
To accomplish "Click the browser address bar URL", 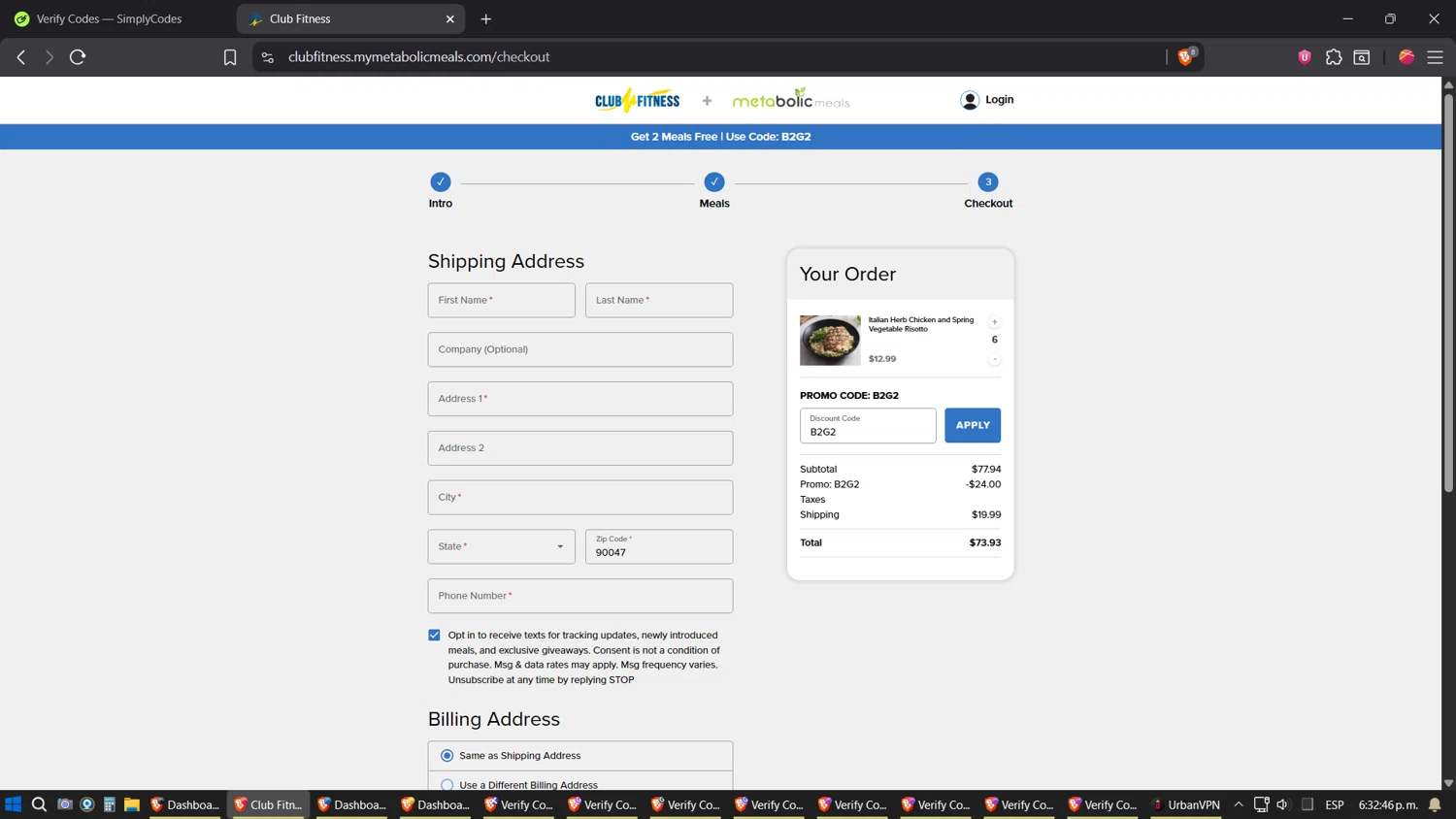I will point(419,57).
